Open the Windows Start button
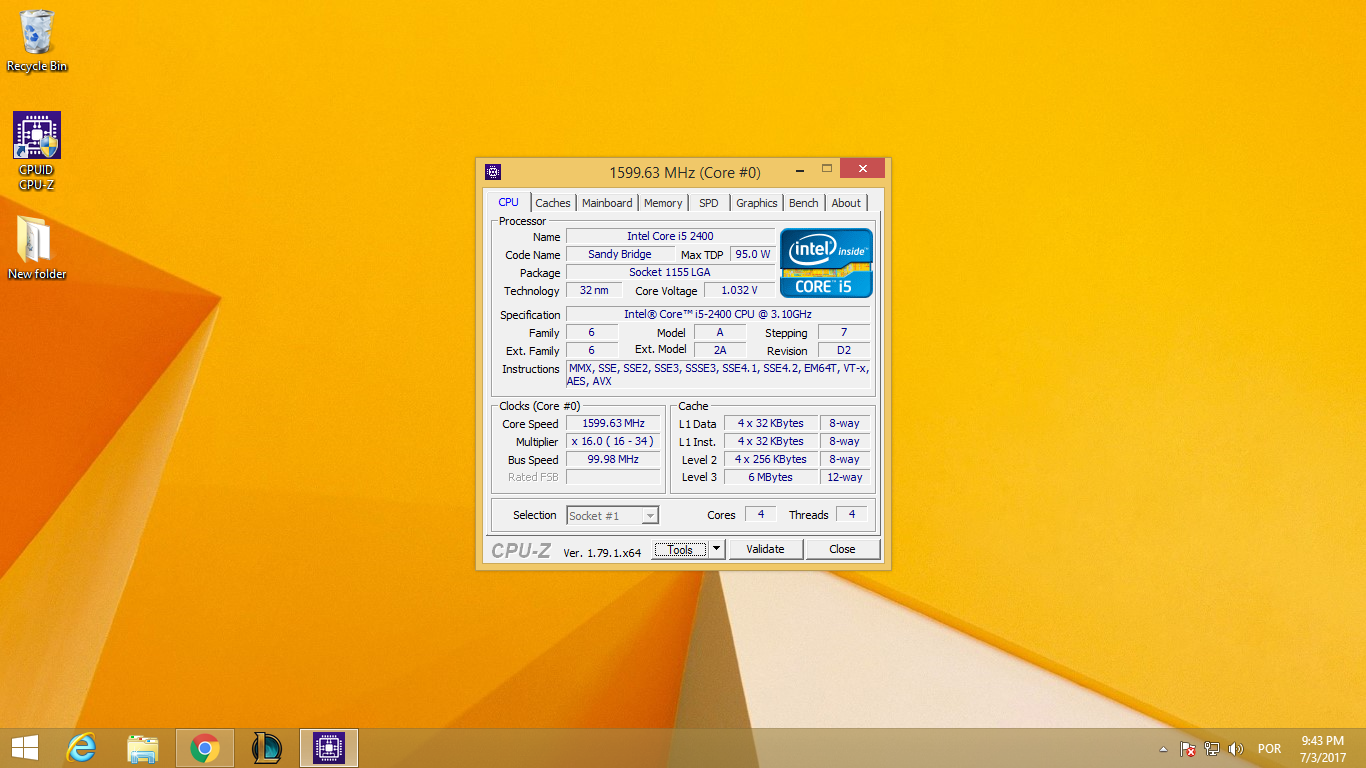Screen dimensions: 1366x768 tap(25, 748)
